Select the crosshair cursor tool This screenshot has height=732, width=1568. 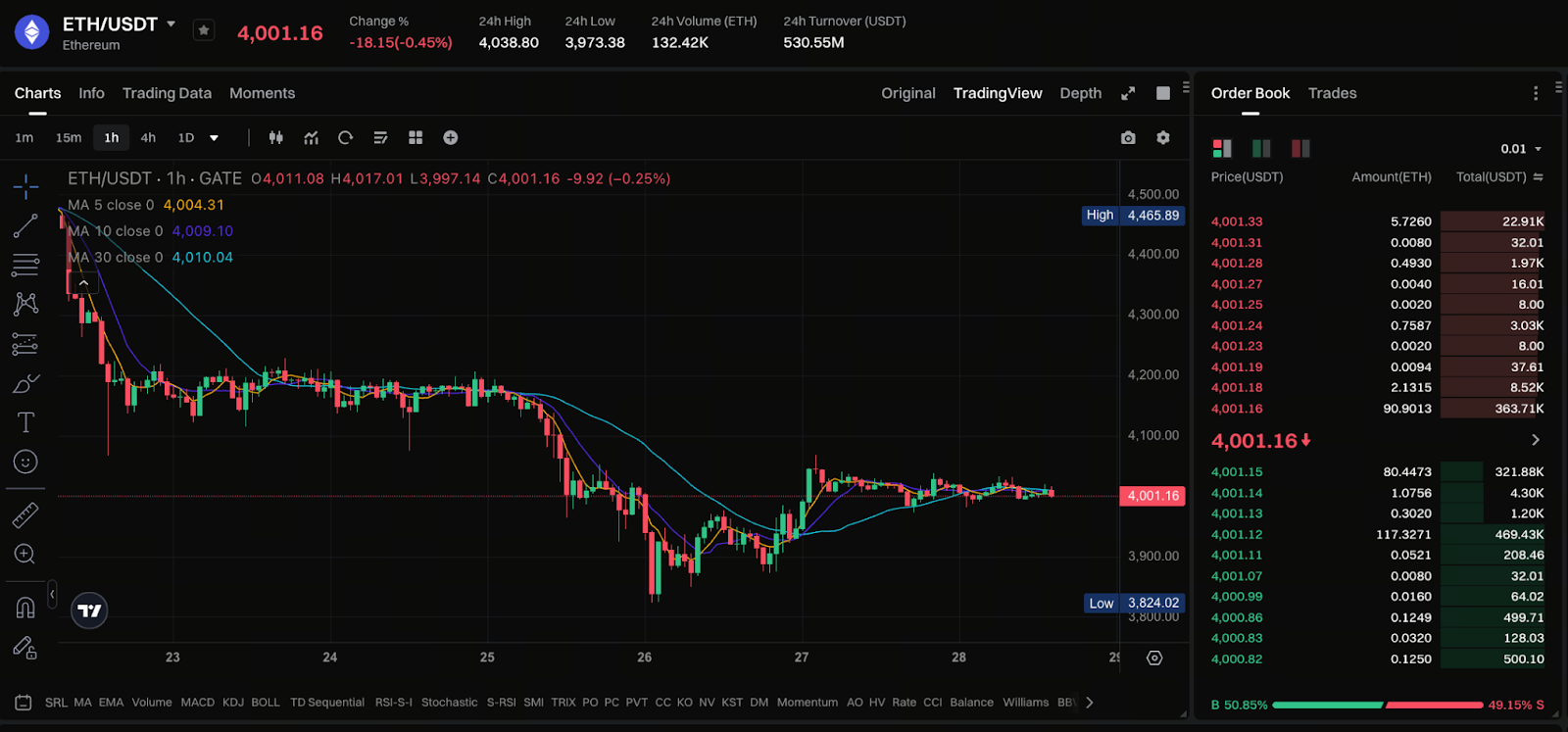click(x=25, y=186)
